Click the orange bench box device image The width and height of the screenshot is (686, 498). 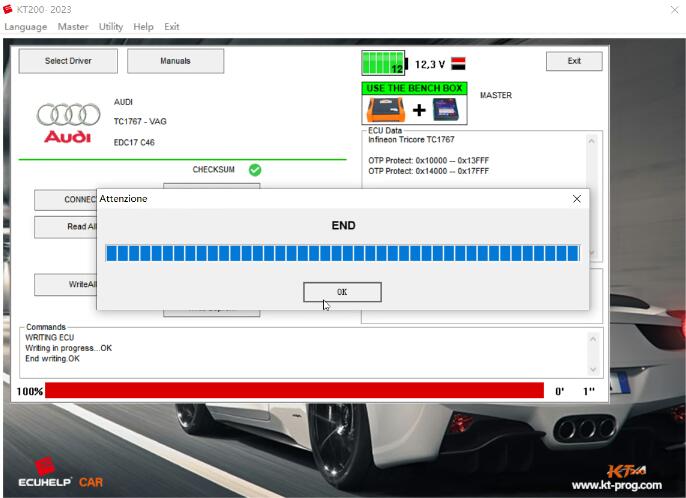[386, 109]
